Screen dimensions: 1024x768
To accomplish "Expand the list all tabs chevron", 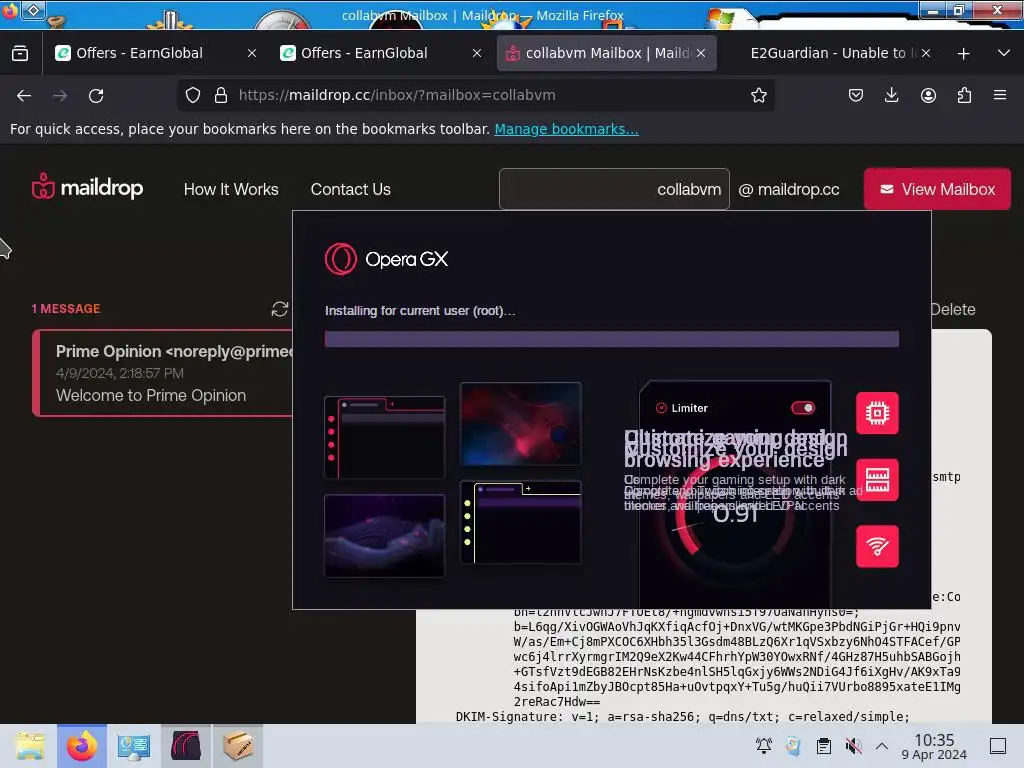I will (1004, 53).
